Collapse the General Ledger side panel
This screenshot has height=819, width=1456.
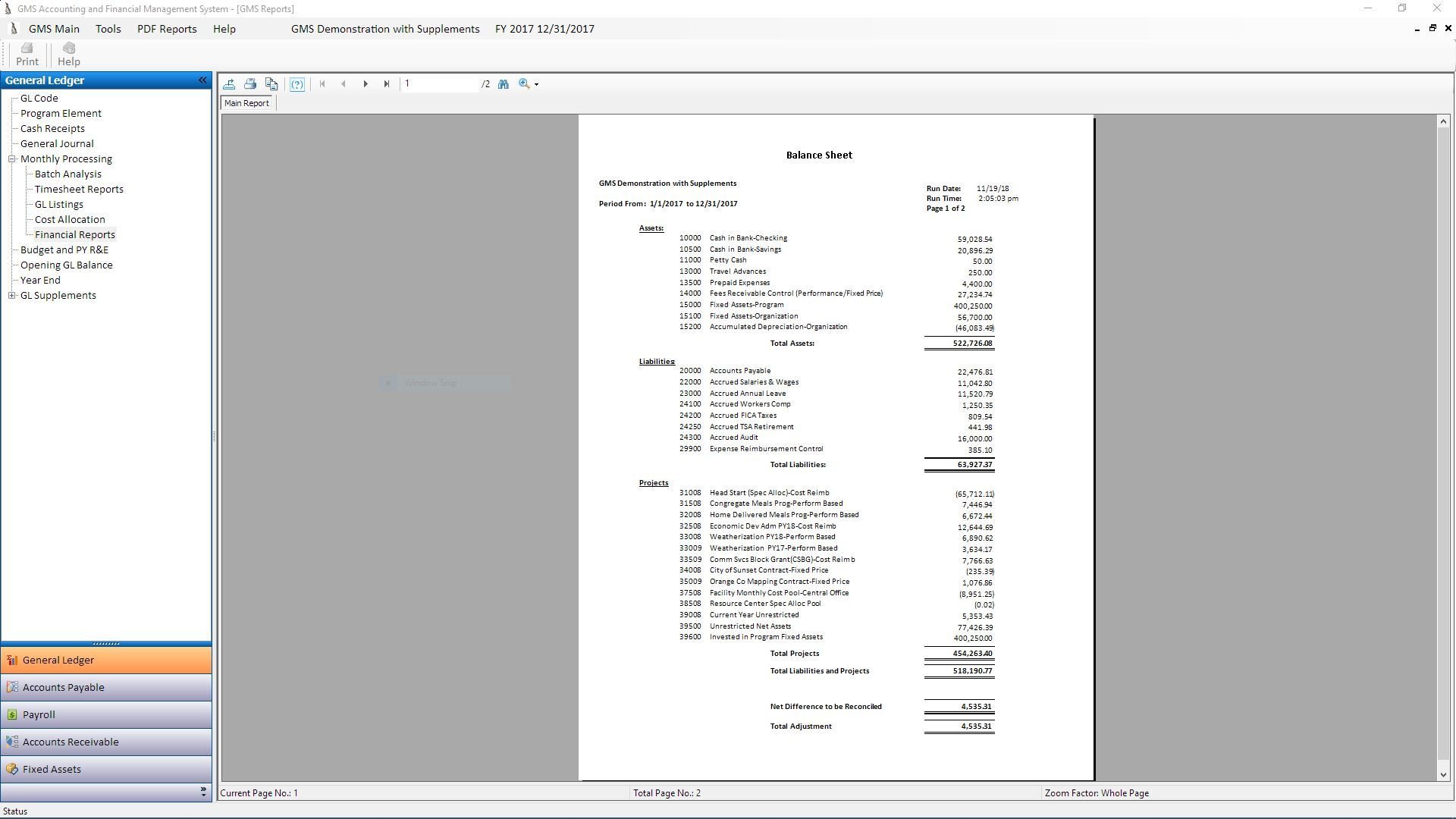coord(202,80)
